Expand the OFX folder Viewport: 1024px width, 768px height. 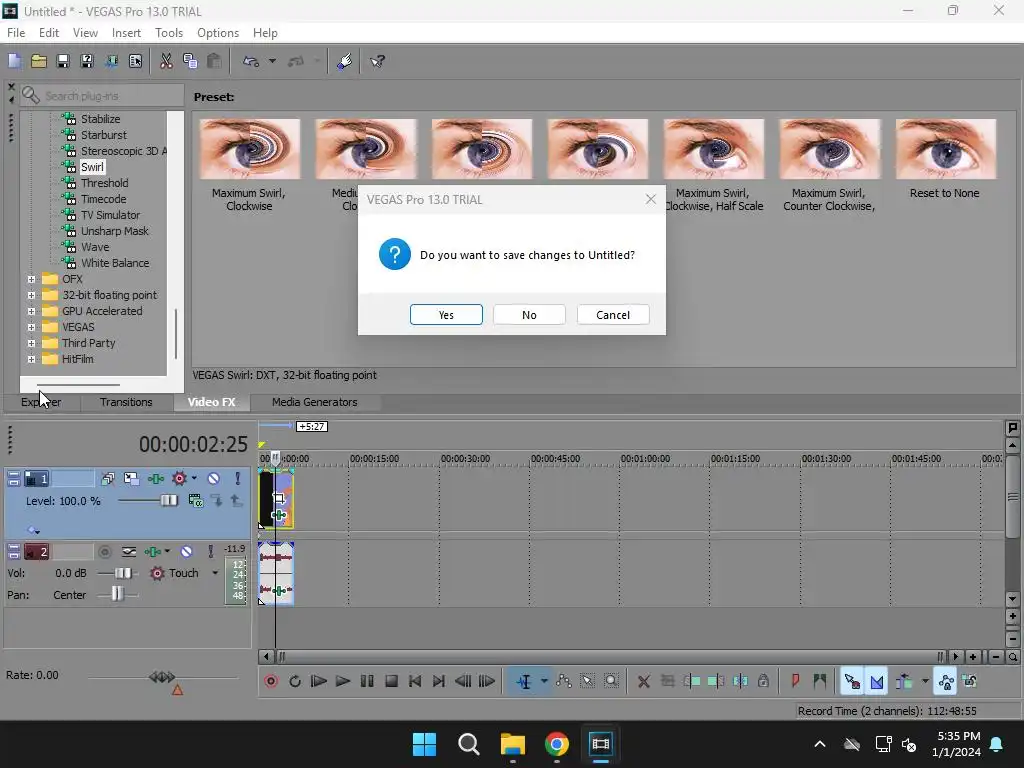(x=31, y=279)
